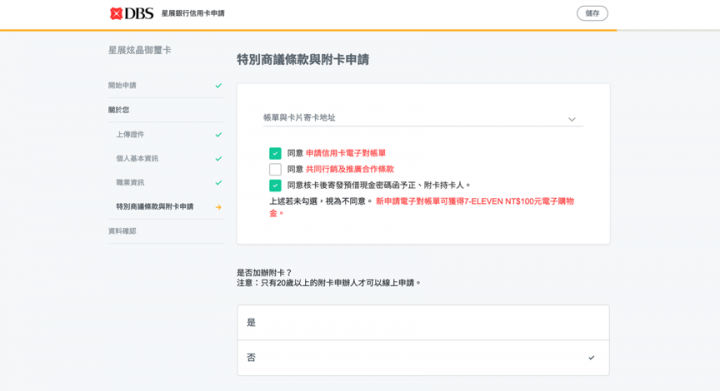Uncheck the 同意核卡後寄發預借現金密碼函 checkbox
The image size is (720, 391).
tap(275, 185)
